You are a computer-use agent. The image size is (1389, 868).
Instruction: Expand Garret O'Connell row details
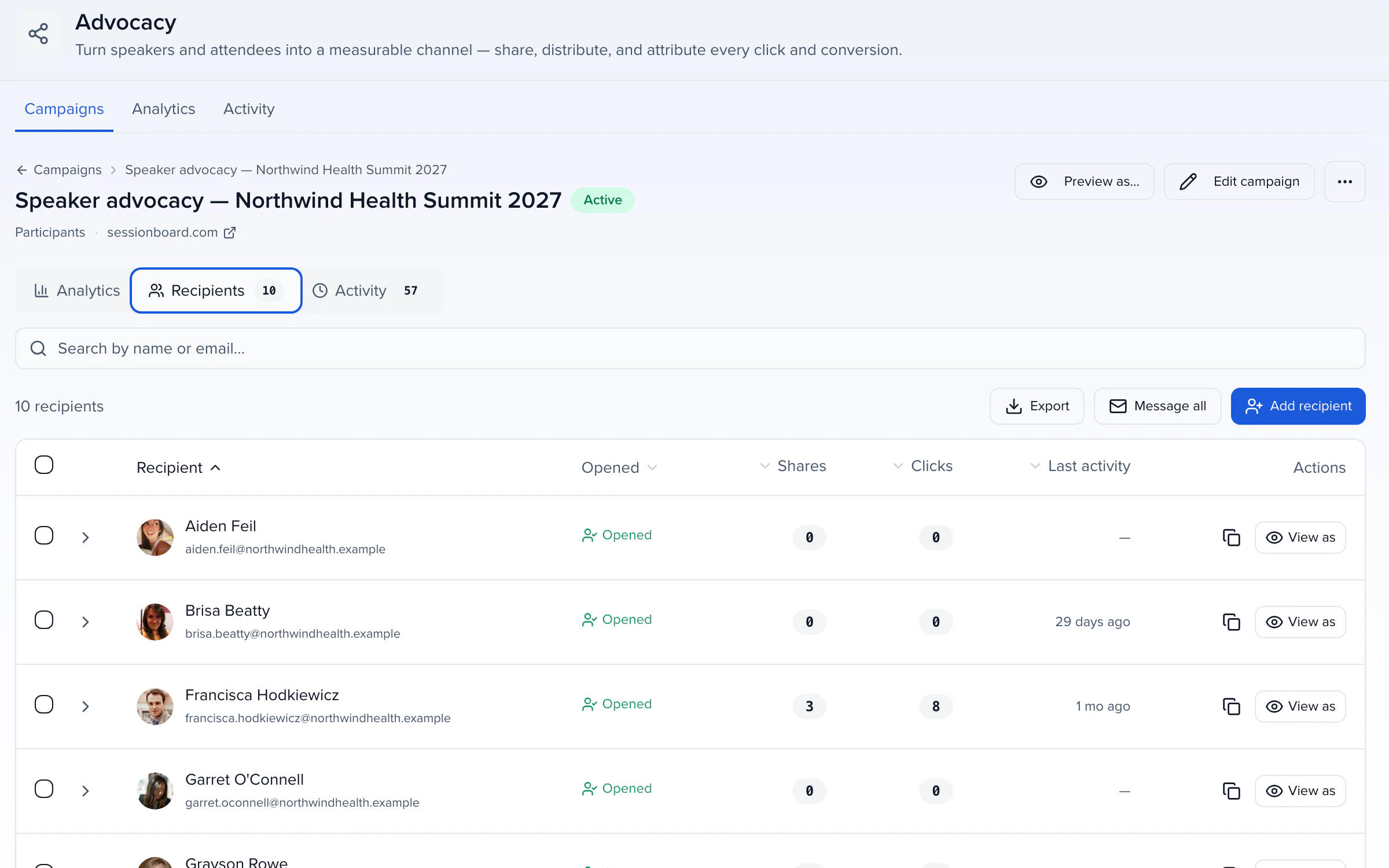86,791
